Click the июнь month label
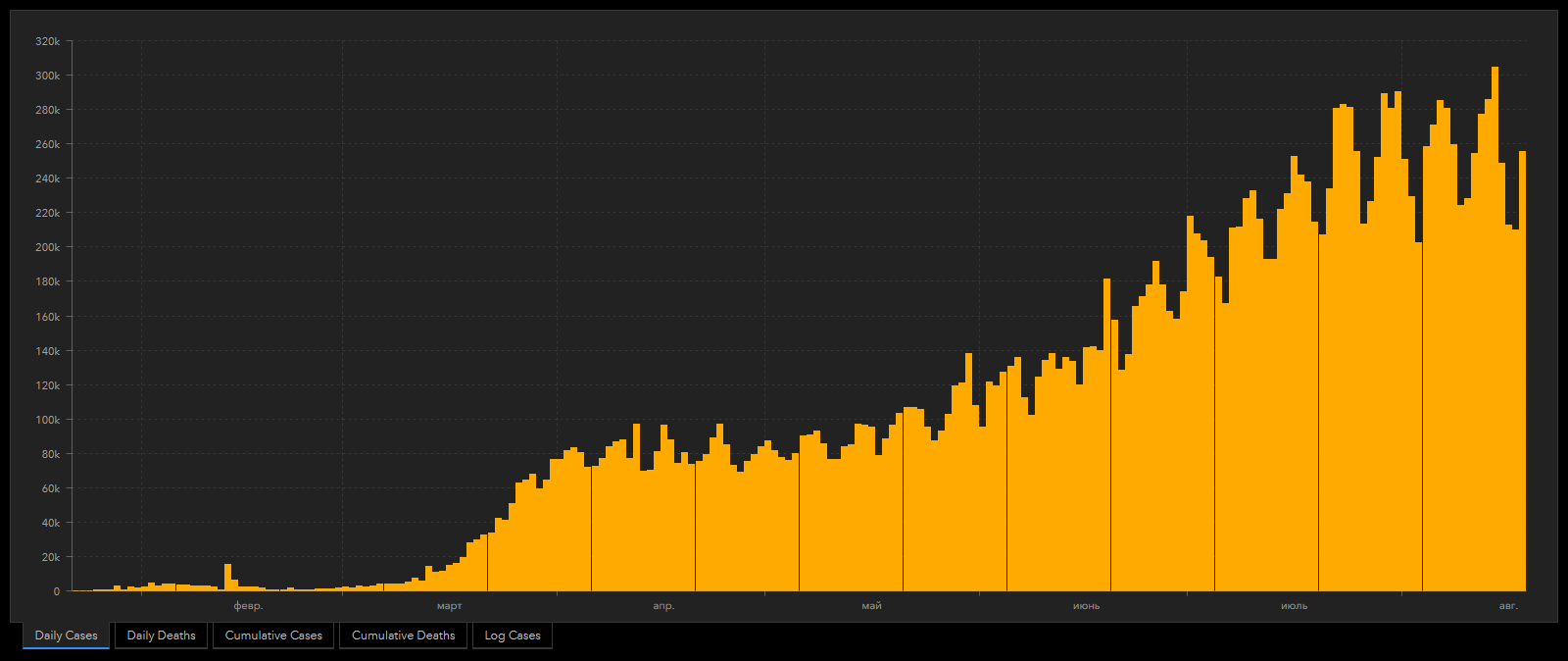Viewport: 1568px width, 661px height. pyautogui.click(x=1087, y=606)
